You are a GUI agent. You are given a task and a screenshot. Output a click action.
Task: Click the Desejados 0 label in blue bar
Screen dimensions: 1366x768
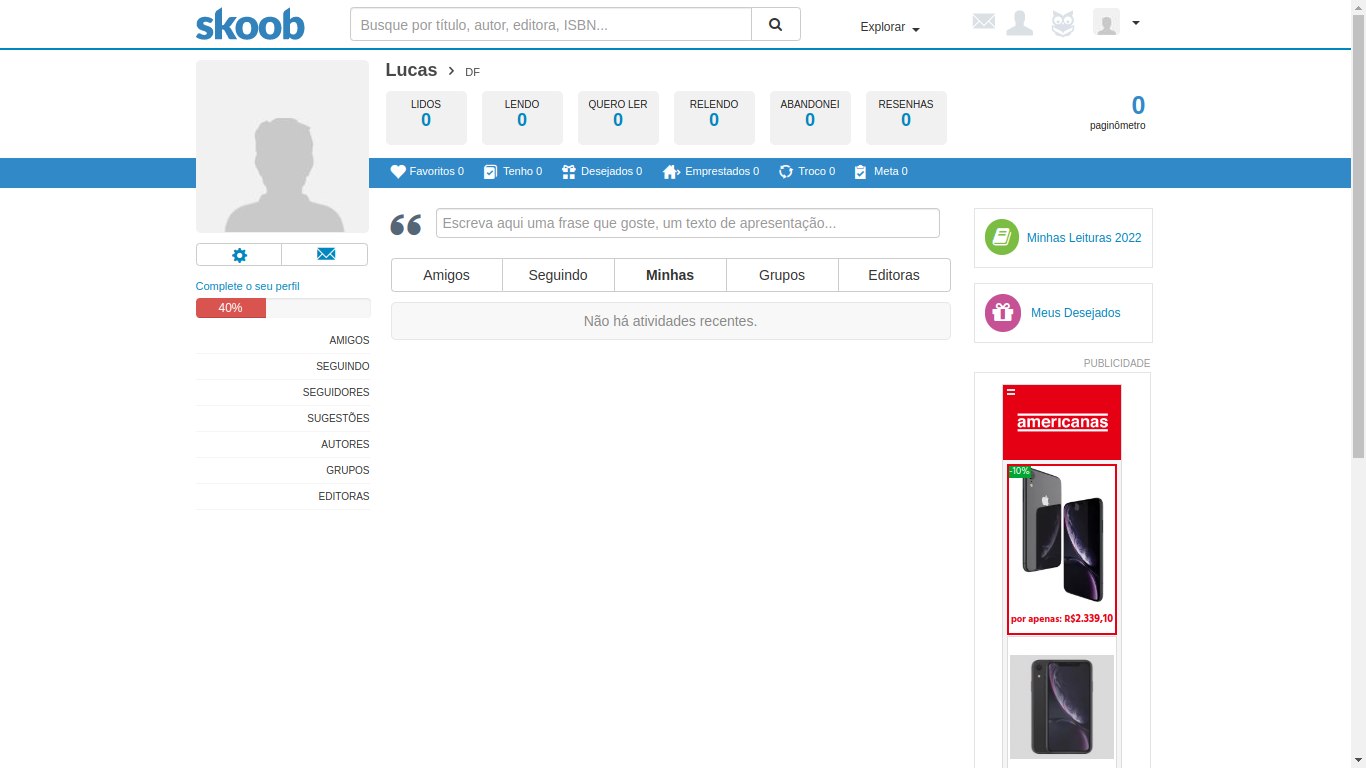point(612,172)
